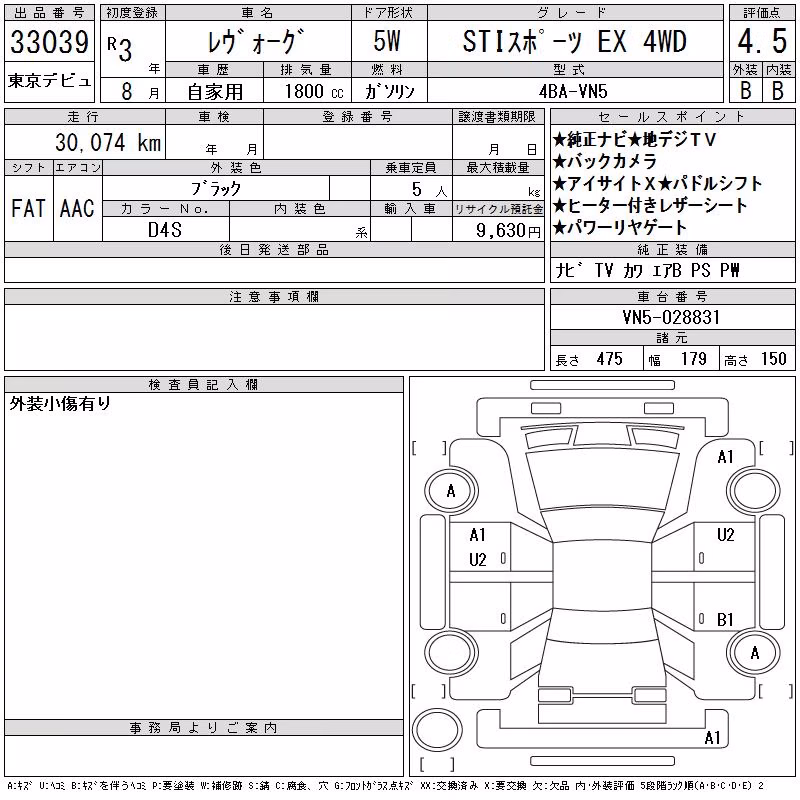
Task: Click the A mark in the wheel beside the A1/U2 door
Action: click(x=451, y=491)
